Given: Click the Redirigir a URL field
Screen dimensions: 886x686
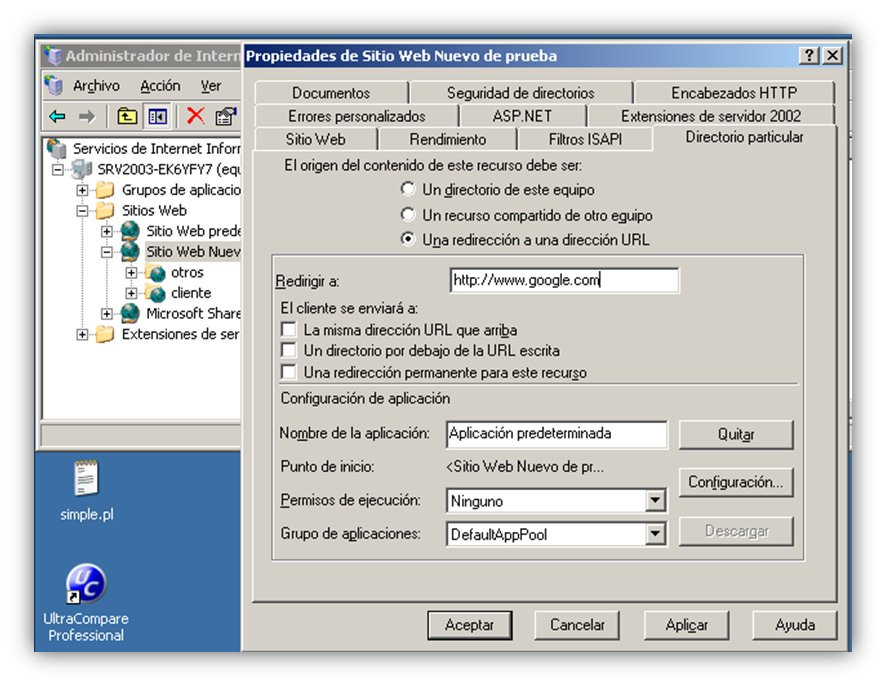Looking at the screenshot, I should (x=564, y=280).
